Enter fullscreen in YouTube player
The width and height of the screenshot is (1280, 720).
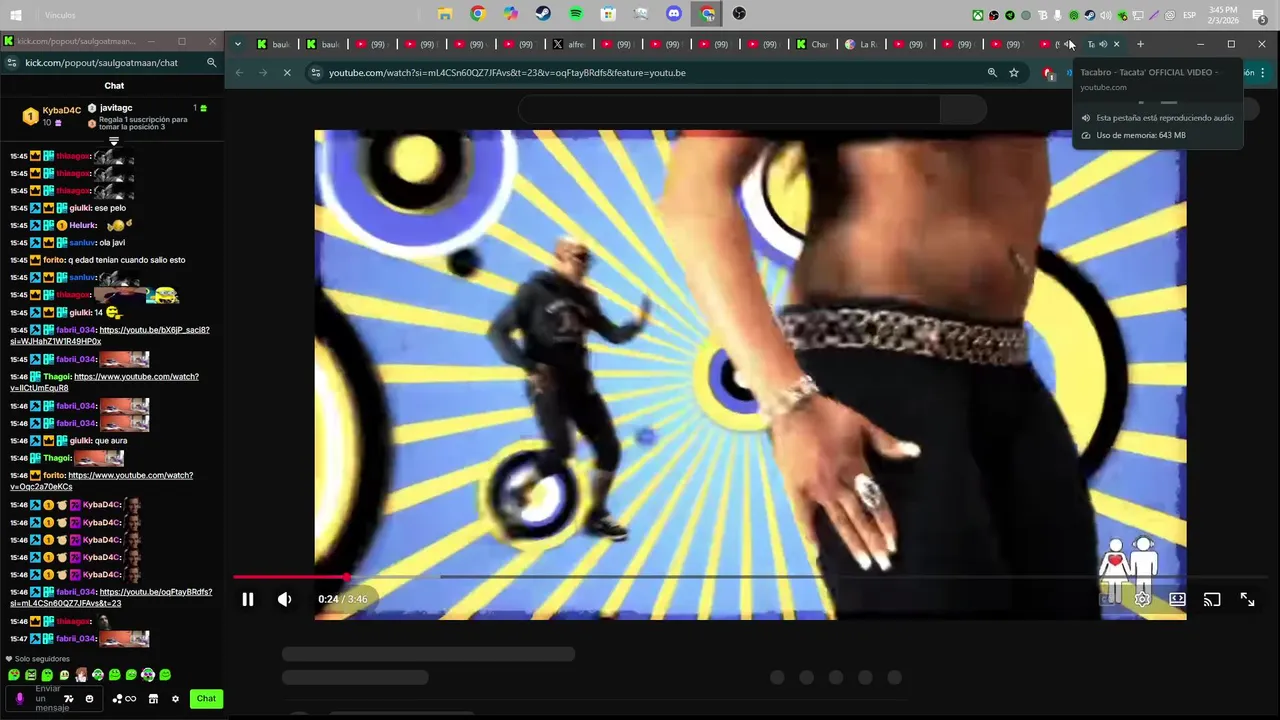[x=1247, y=599]
